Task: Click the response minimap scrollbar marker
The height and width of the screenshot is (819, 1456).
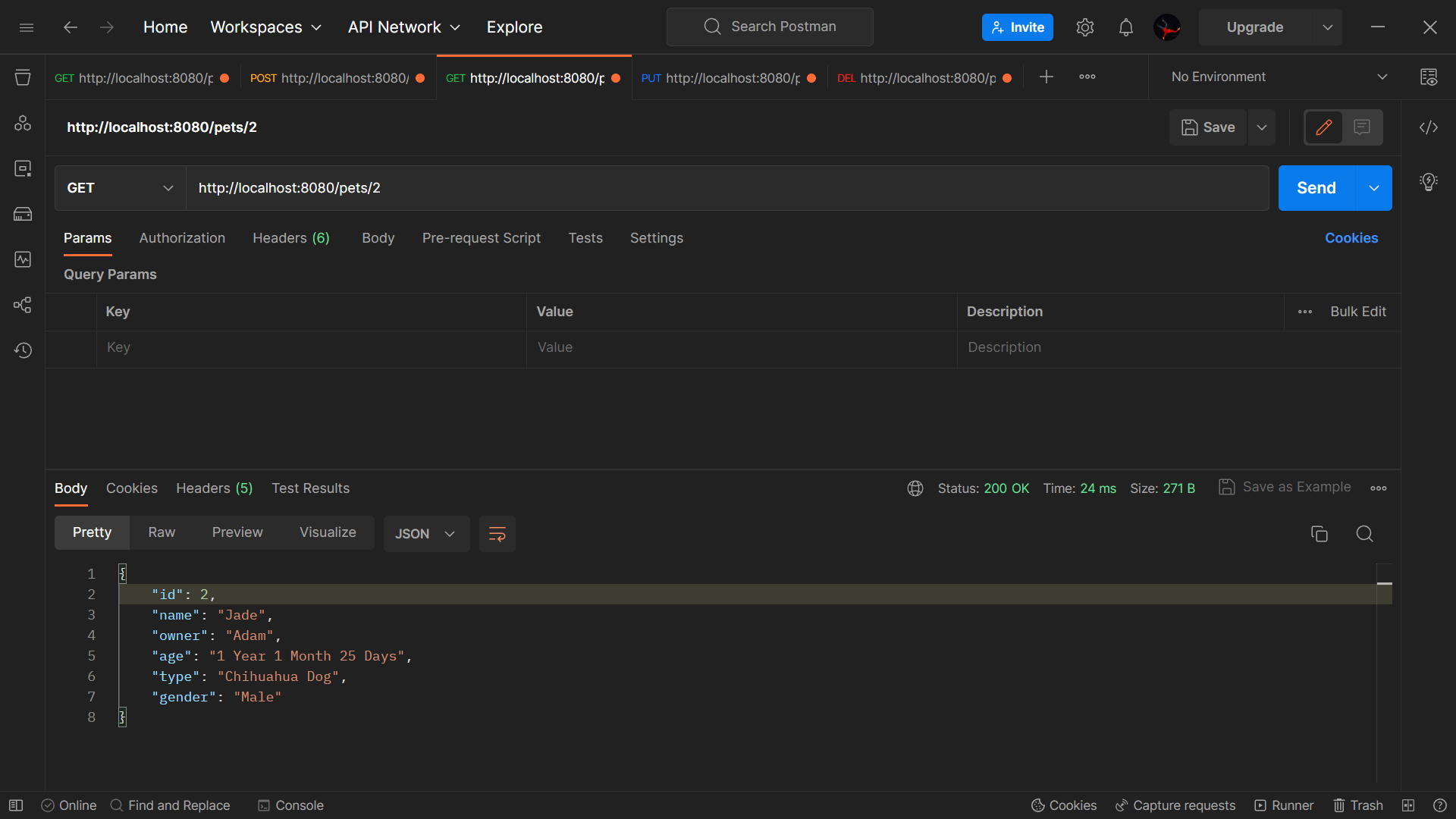Action: click(x=1384, y=584)
